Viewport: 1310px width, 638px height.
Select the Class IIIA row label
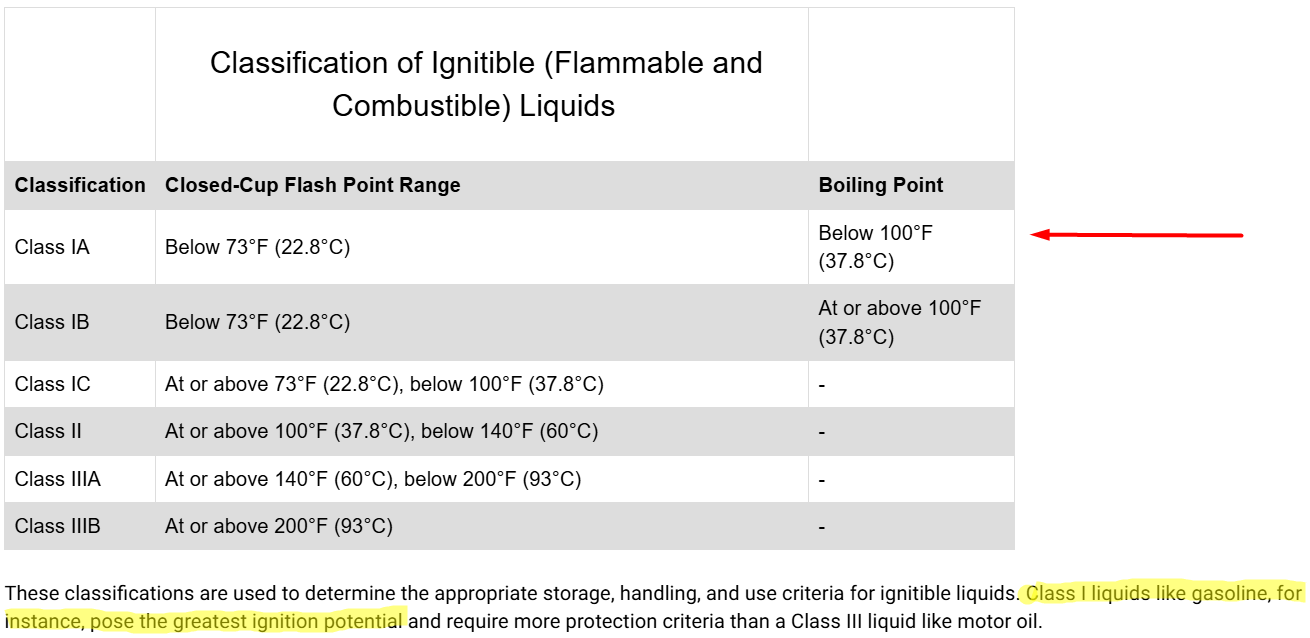(x=57, y=479)
